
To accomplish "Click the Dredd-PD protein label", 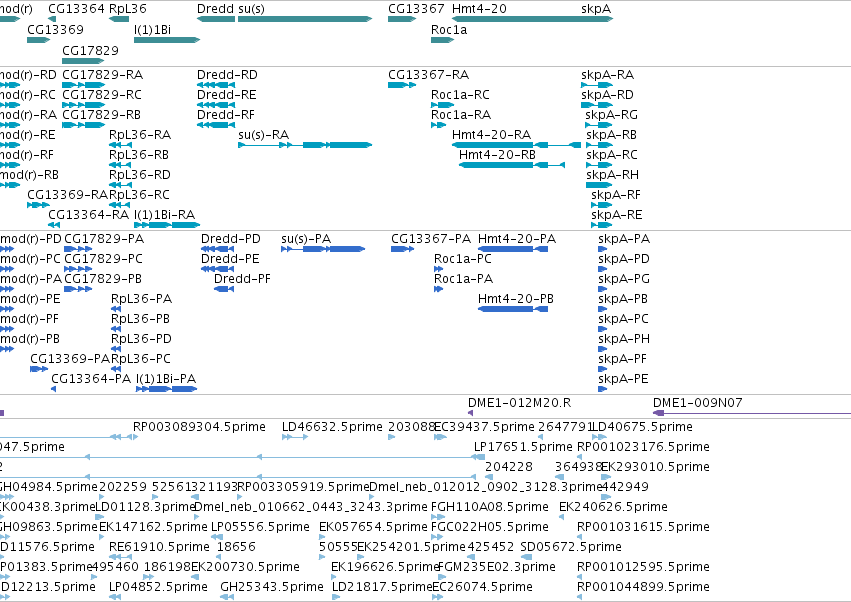I will 231,239.
